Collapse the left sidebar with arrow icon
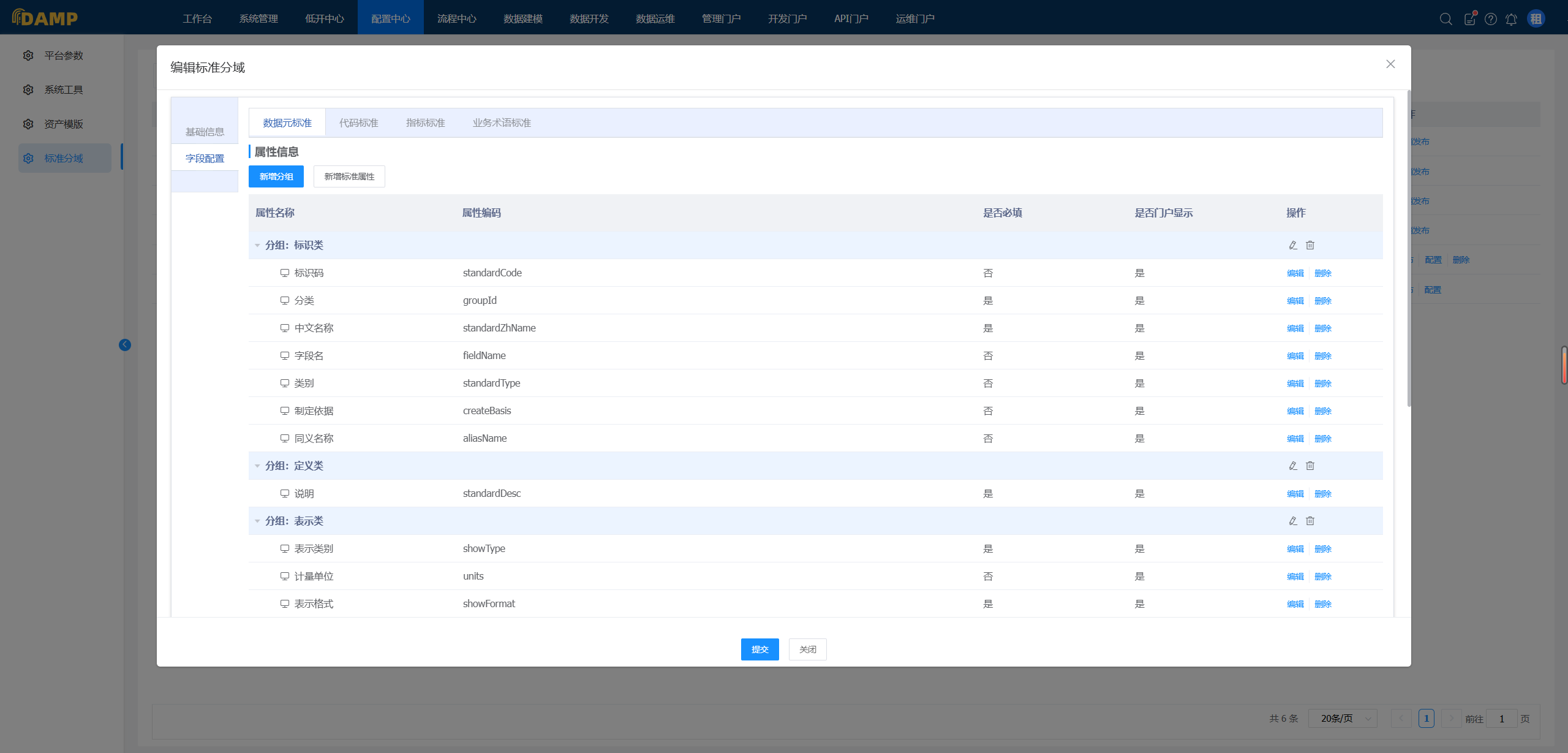The width and height of the screenshot is (1568, 753). coord(125,345)
